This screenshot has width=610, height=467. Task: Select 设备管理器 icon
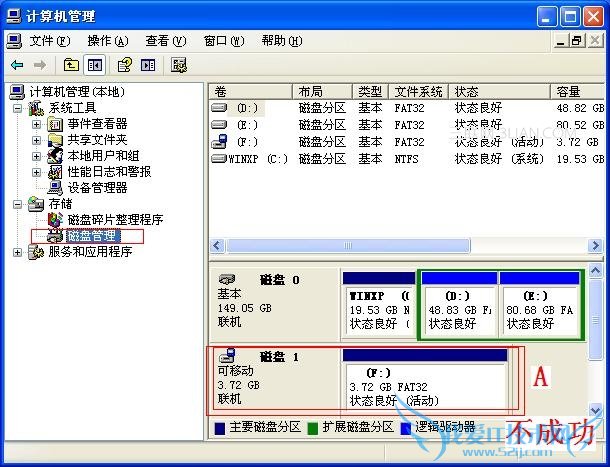[x=55, y=188]
